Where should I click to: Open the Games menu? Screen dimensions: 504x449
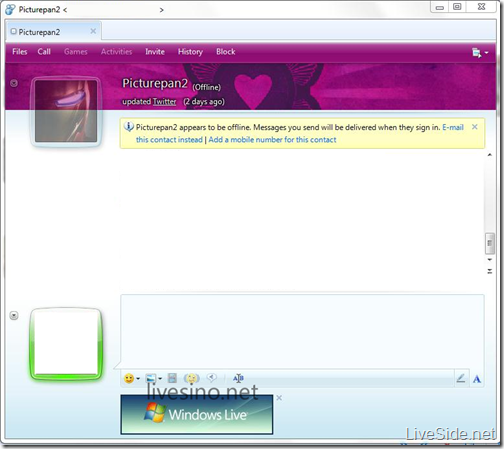[76, 52]
